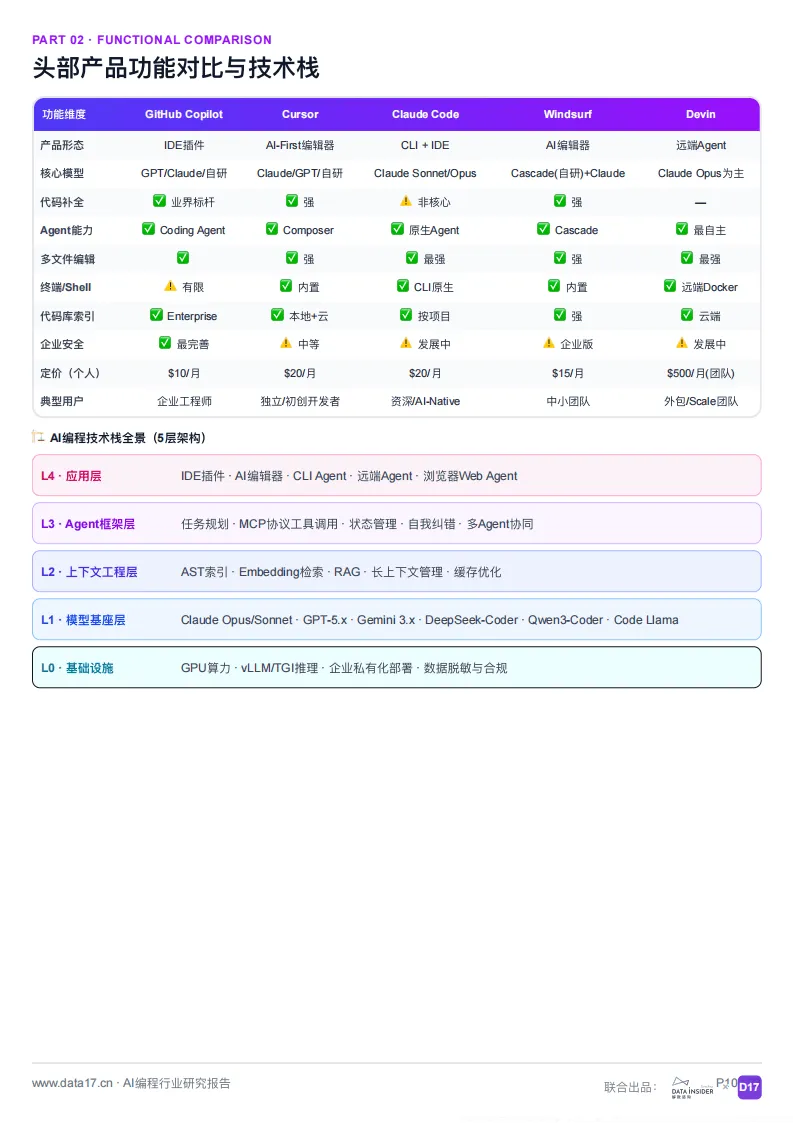Click the L1 · 模型基座层 label

click(83, 620)
